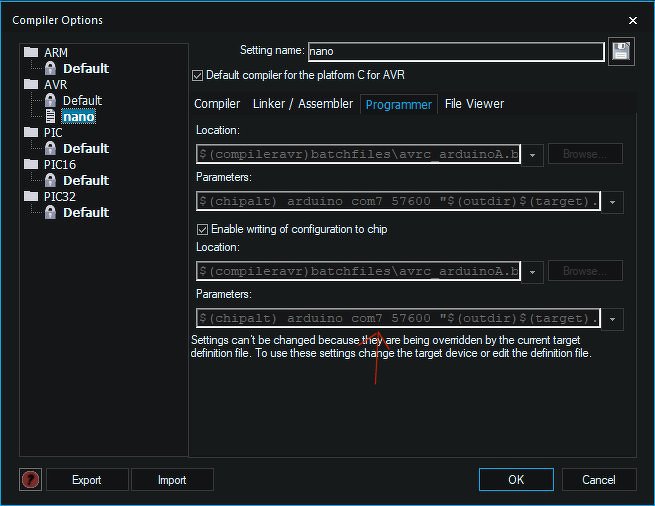Toggle Enable writing of configuration to chip
This screenshot has width=655, height=506.
coord(201,229)
